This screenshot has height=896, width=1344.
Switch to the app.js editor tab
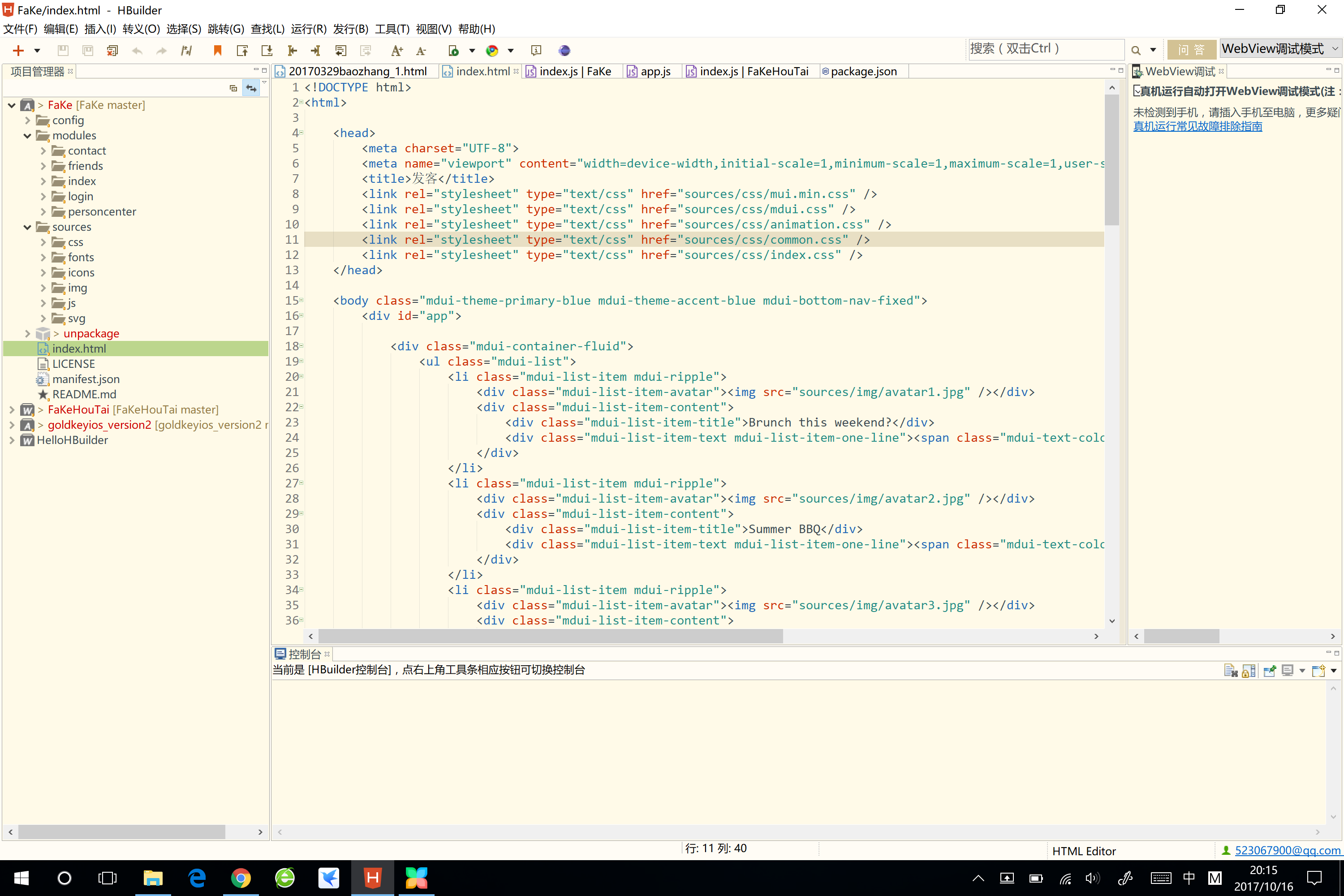655,71
